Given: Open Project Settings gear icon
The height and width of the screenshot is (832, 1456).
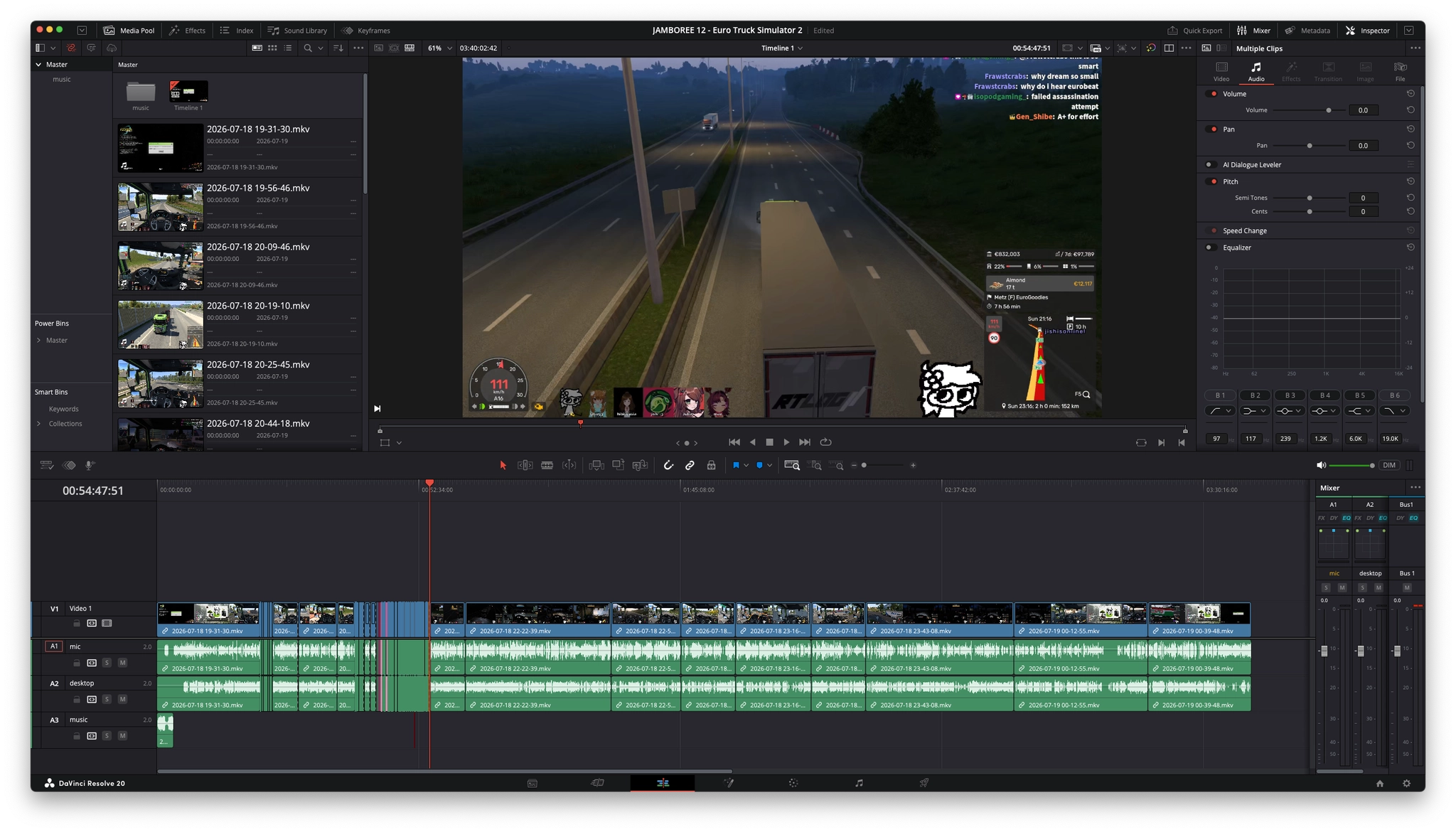Looking at the screenshot, I should [x=1406, y=783].
